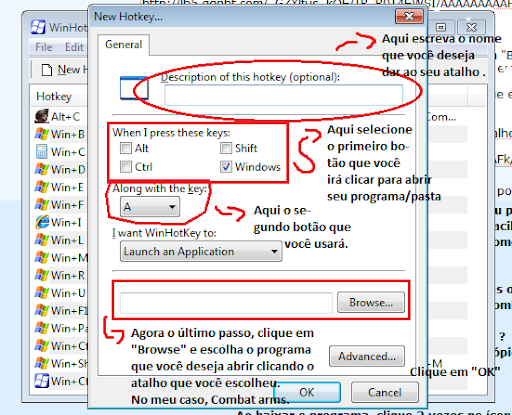Select the Win+R hotkey icon
Image resolution: width=512 pixels, height=415 pixels.
pos(42,275)
